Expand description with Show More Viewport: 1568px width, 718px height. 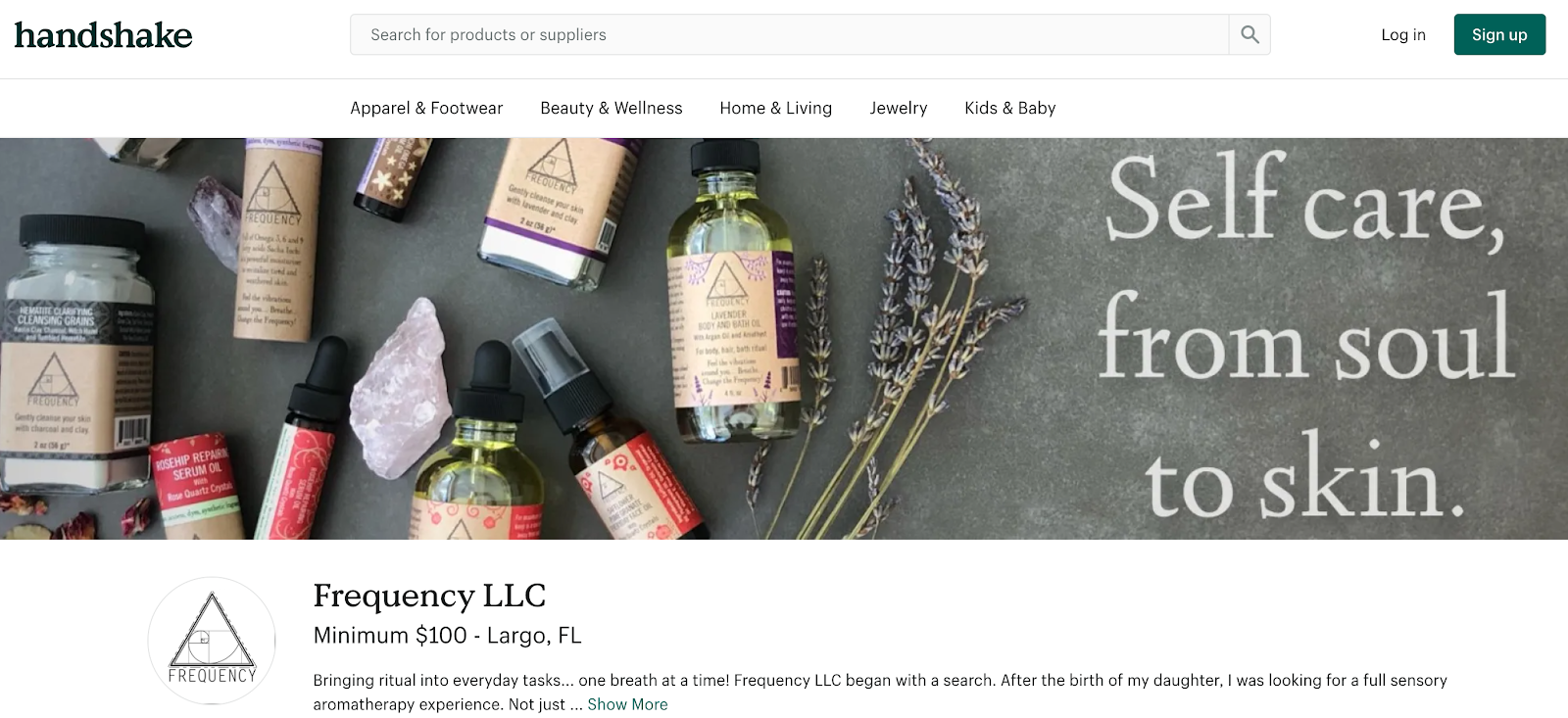click(x=627, y=704)
